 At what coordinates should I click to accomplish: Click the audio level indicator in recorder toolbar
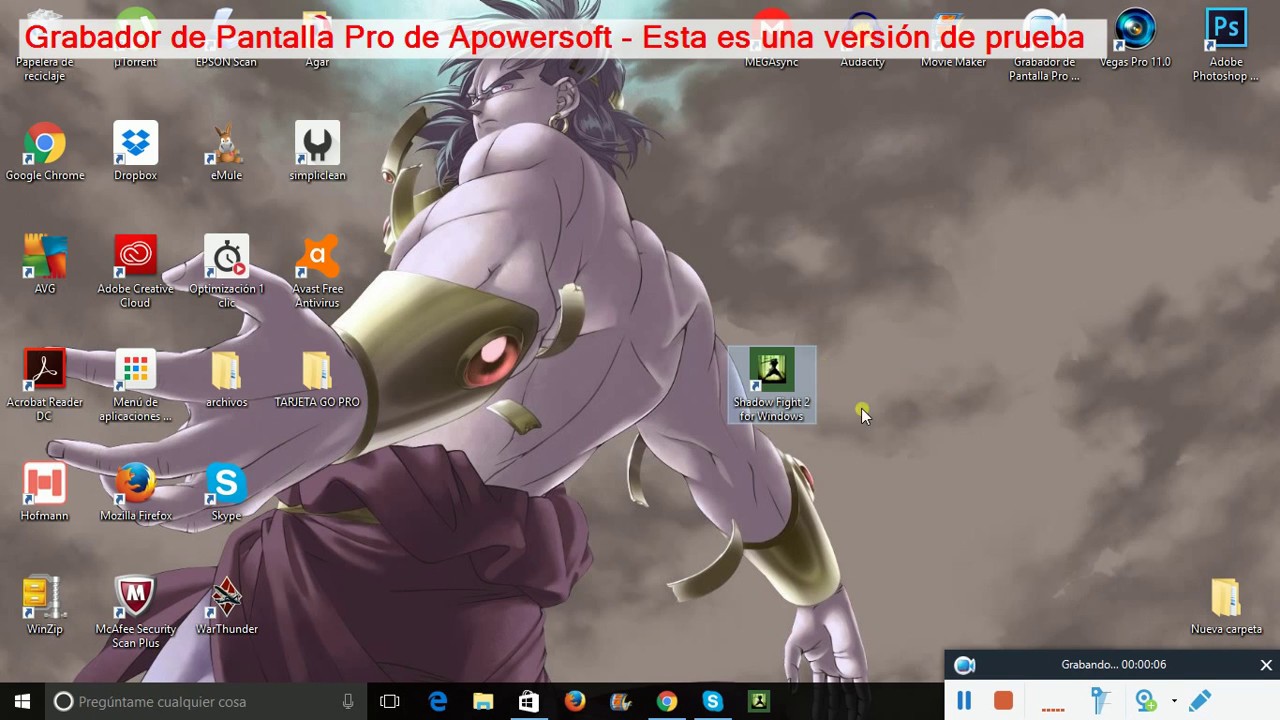1052,708
